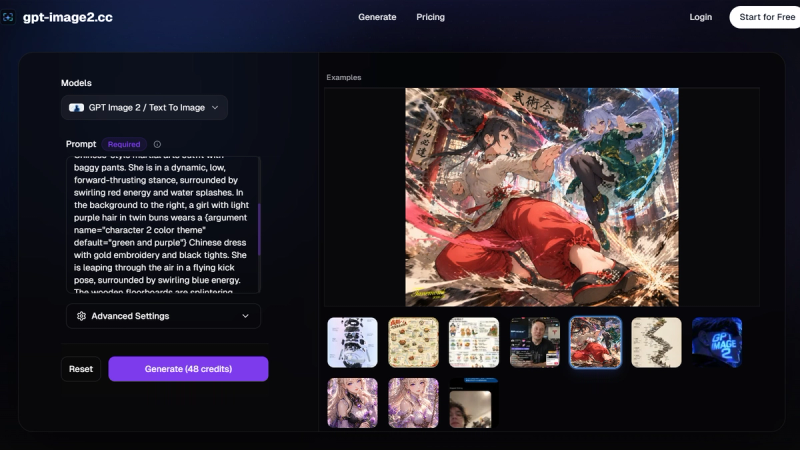Select the second blonde anime girl thumbnail
The width and height of the screenshot is (800, 450).
click(x=413, y=403)
